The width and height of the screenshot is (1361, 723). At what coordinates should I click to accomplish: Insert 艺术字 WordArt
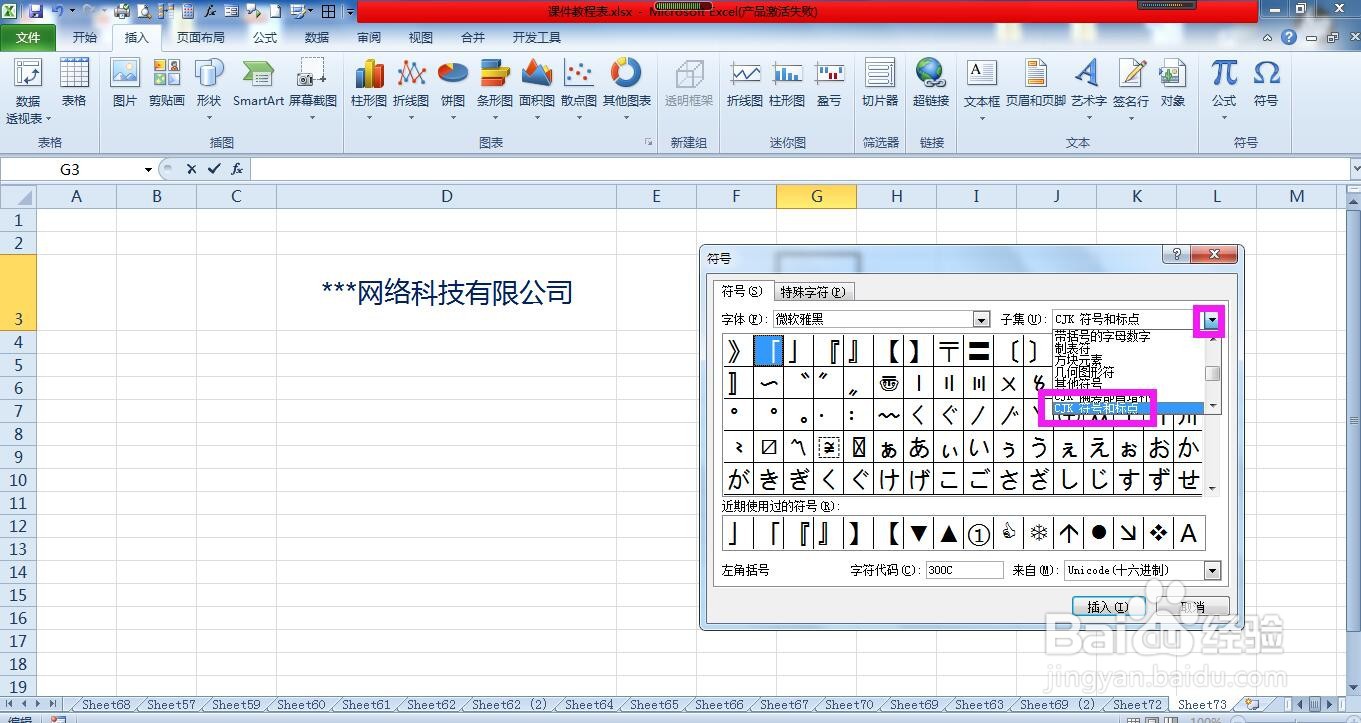pyautogui.click(x=1088, y=88)
